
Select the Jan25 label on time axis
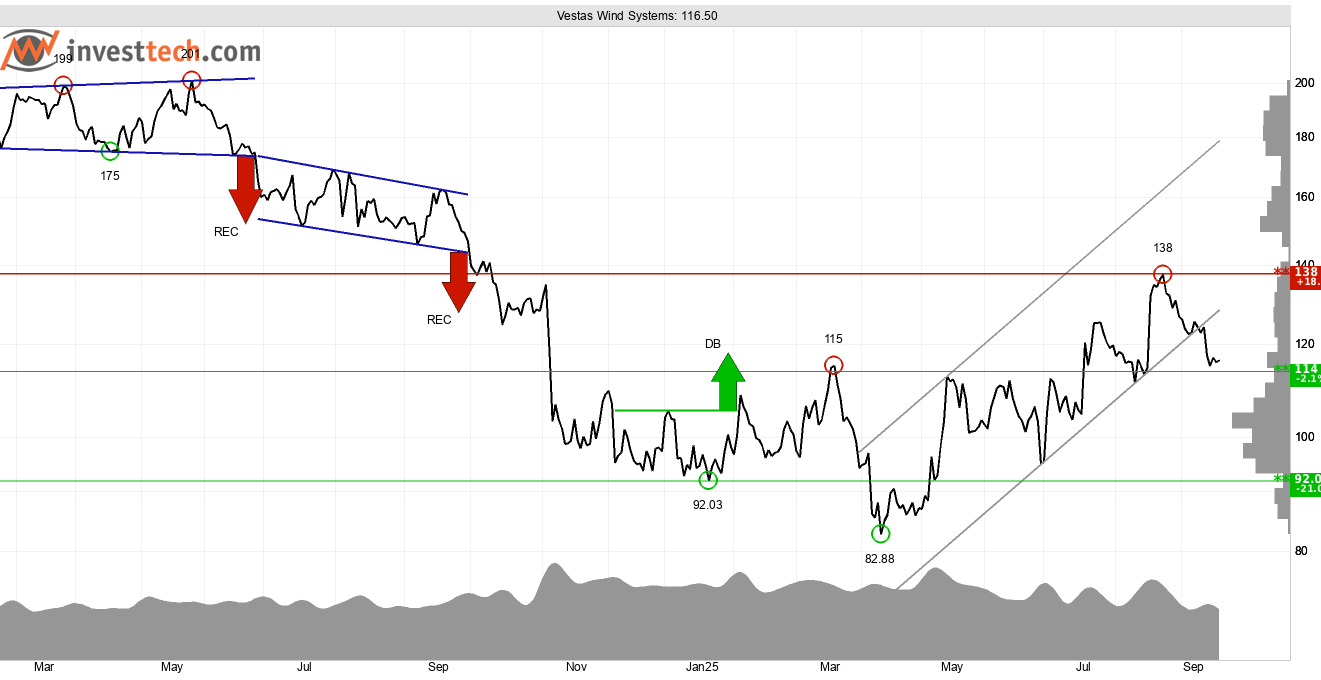[702, 666]
